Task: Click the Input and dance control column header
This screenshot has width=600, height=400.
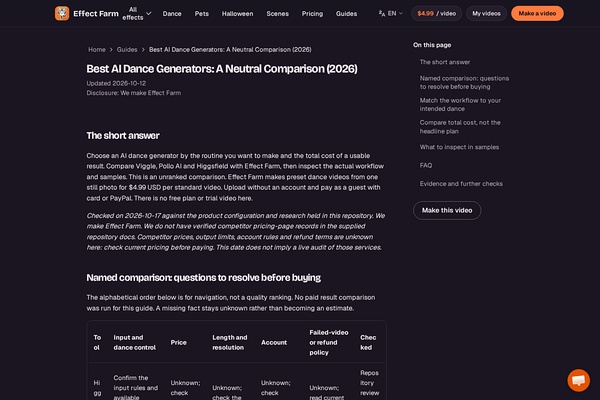Action: point(134,342)
